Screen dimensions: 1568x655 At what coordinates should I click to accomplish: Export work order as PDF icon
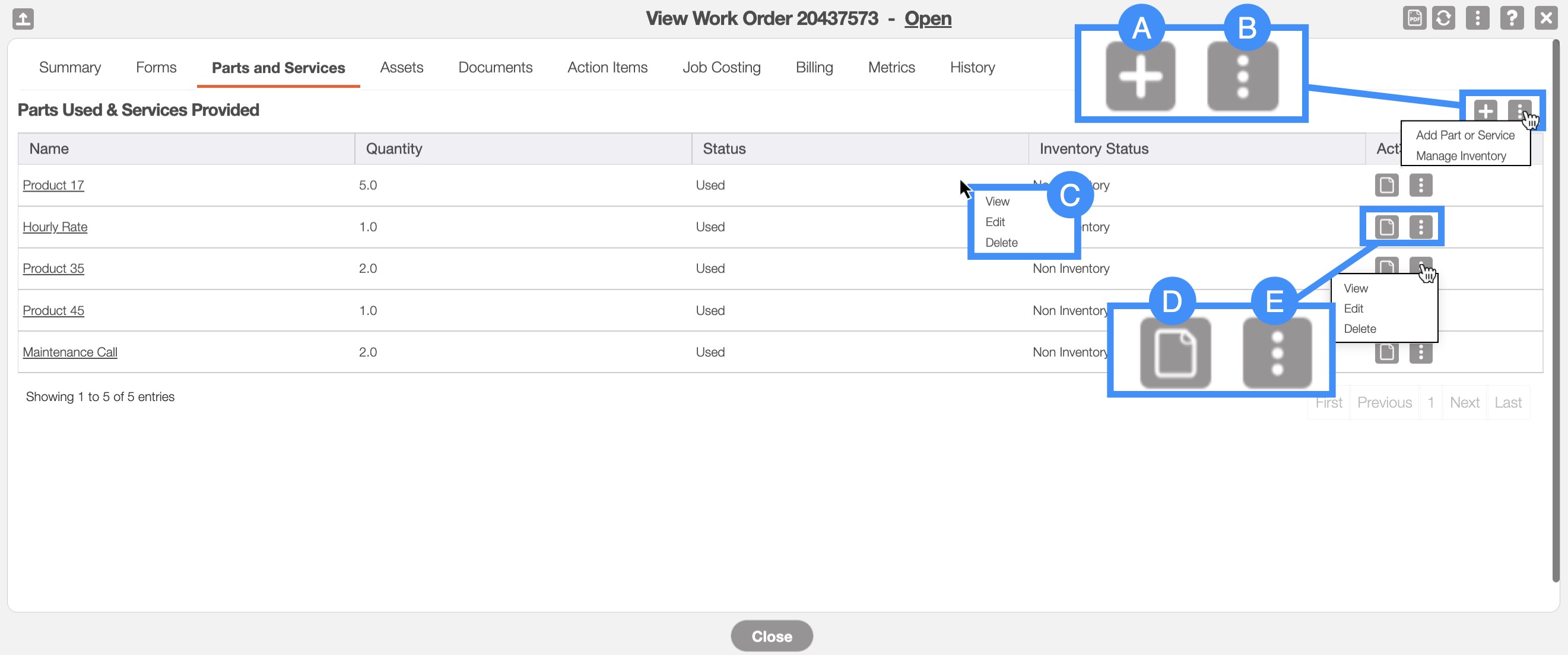pos(1414,18)
